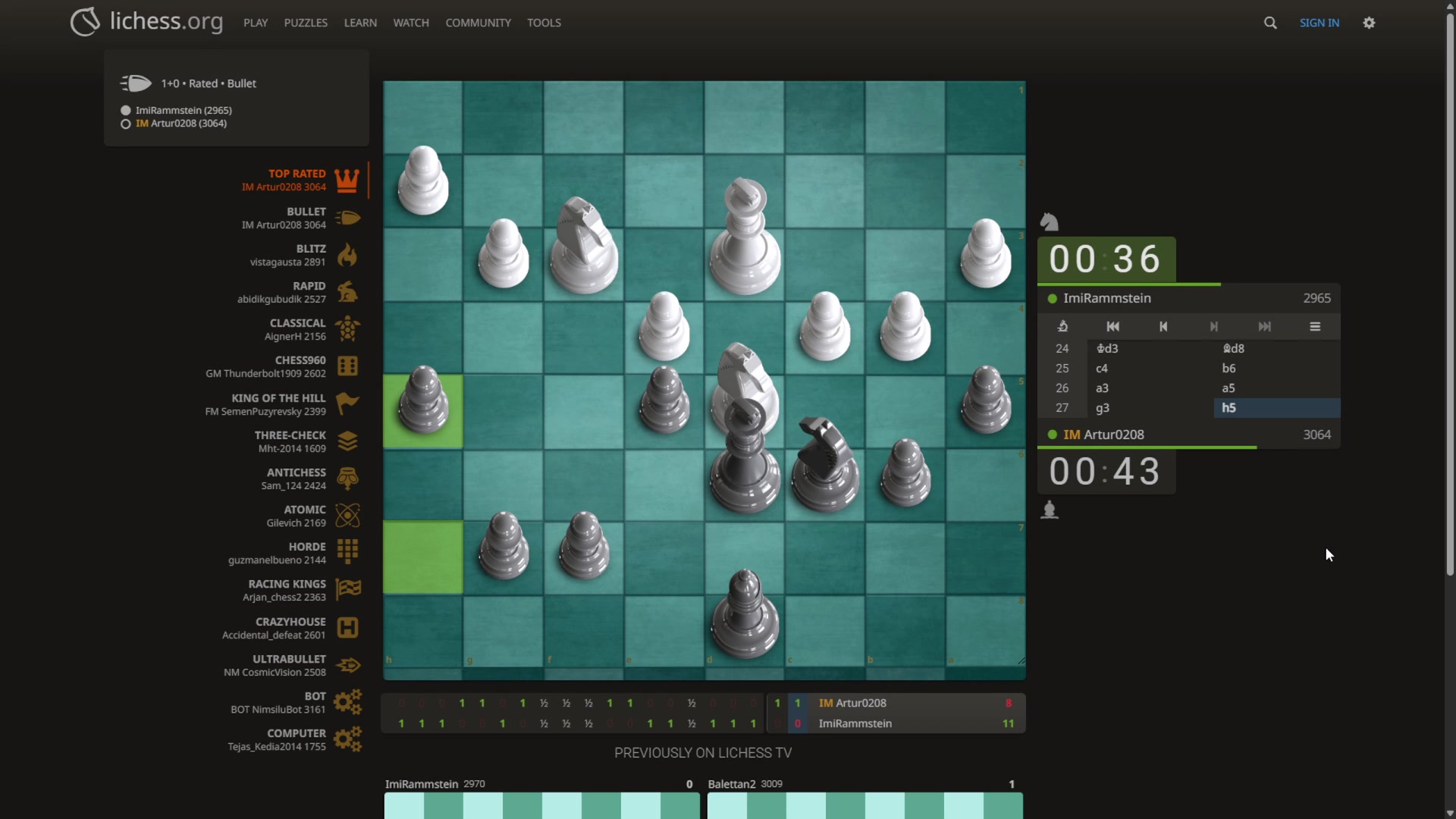Select the Blitz flame icon

point(347,255)
